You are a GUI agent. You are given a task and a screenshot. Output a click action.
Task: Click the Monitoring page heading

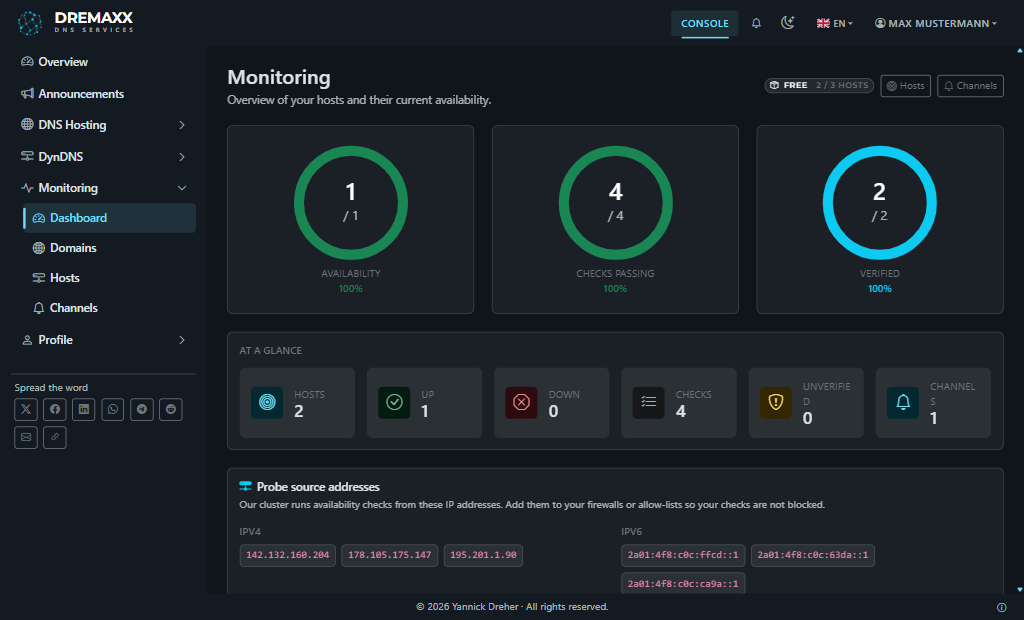point(279,77)
